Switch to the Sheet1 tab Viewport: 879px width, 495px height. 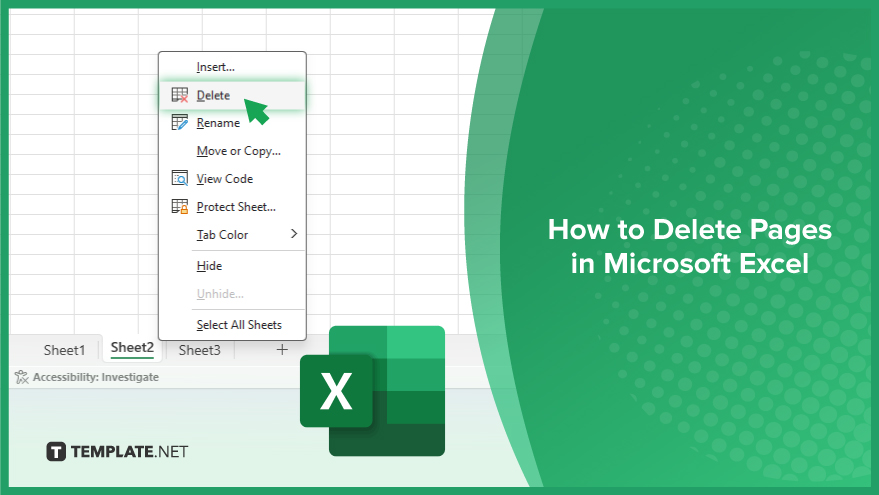click(64, 350)
